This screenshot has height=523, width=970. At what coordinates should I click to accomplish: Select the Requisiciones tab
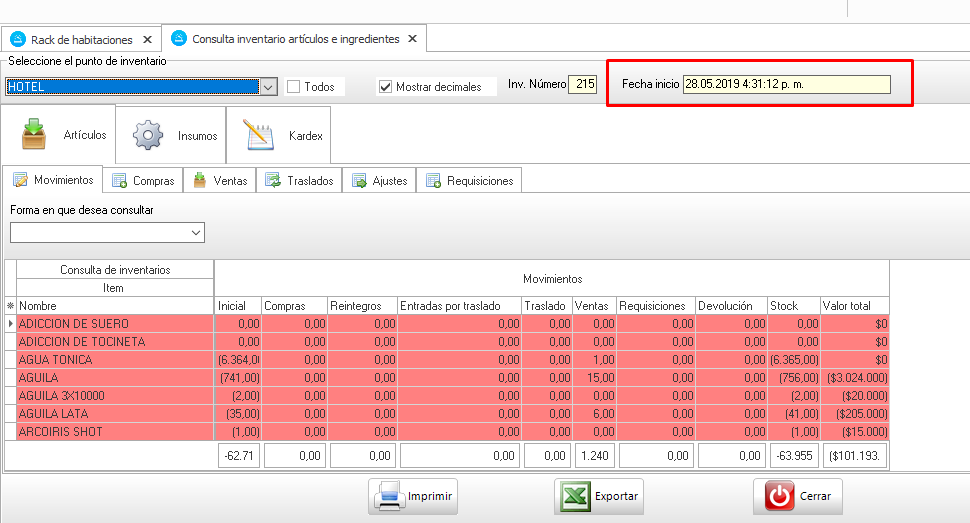[x=469, y=181]
